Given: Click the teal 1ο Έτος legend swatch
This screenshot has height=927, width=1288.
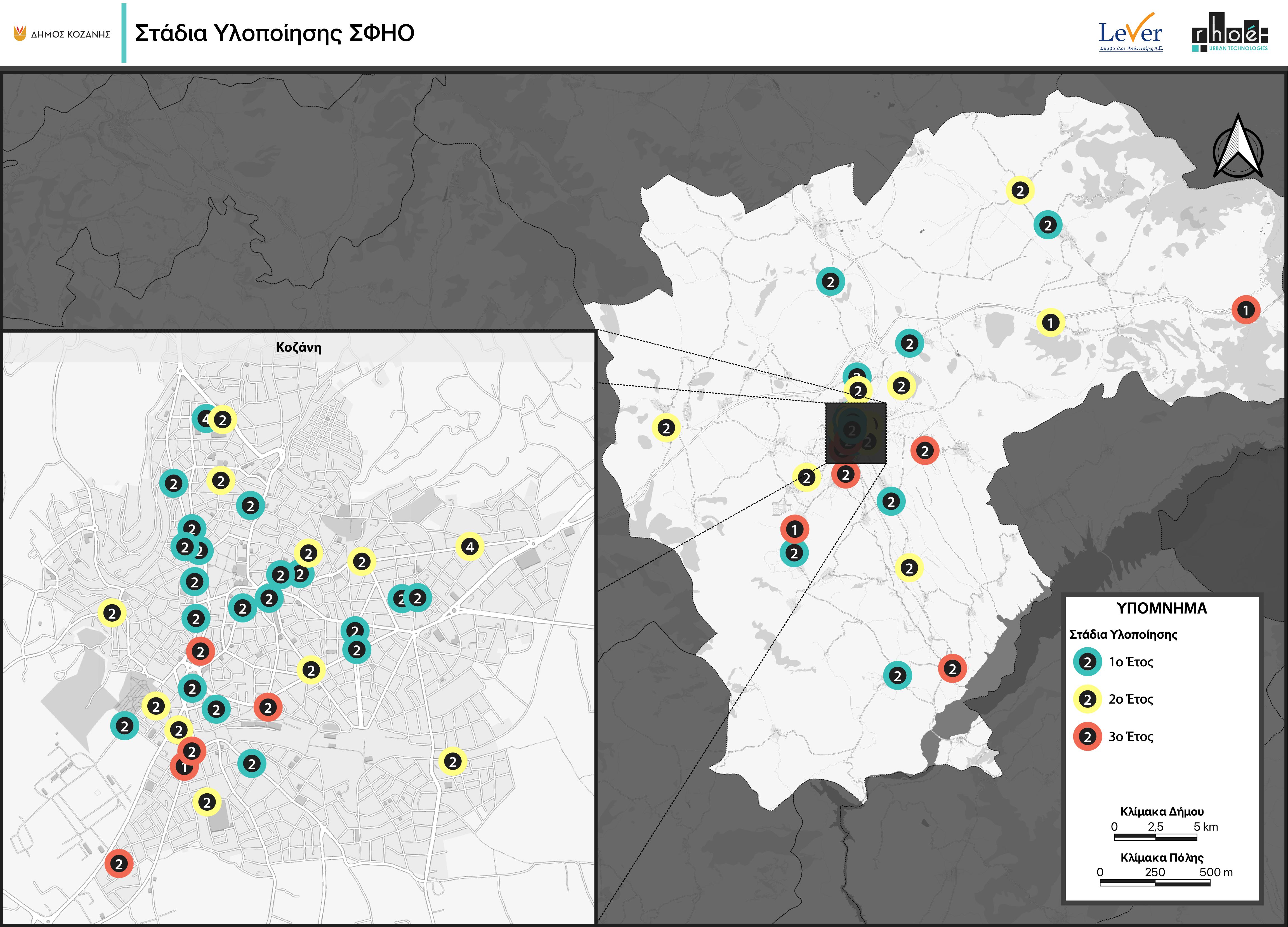Looking at the screenshot, I should pyautogui.click(x=1088, y=662).
